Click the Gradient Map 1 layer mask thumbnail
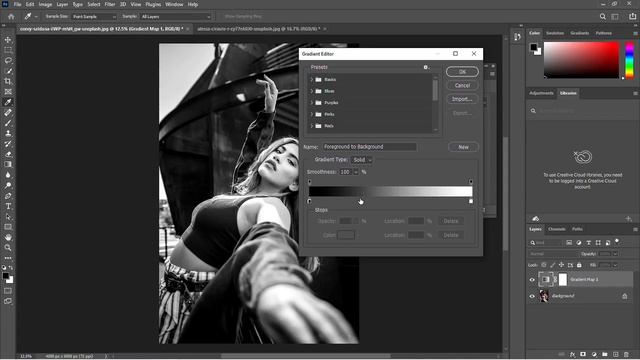This screenshot has height=360, width=640. (x=563, y=280)
